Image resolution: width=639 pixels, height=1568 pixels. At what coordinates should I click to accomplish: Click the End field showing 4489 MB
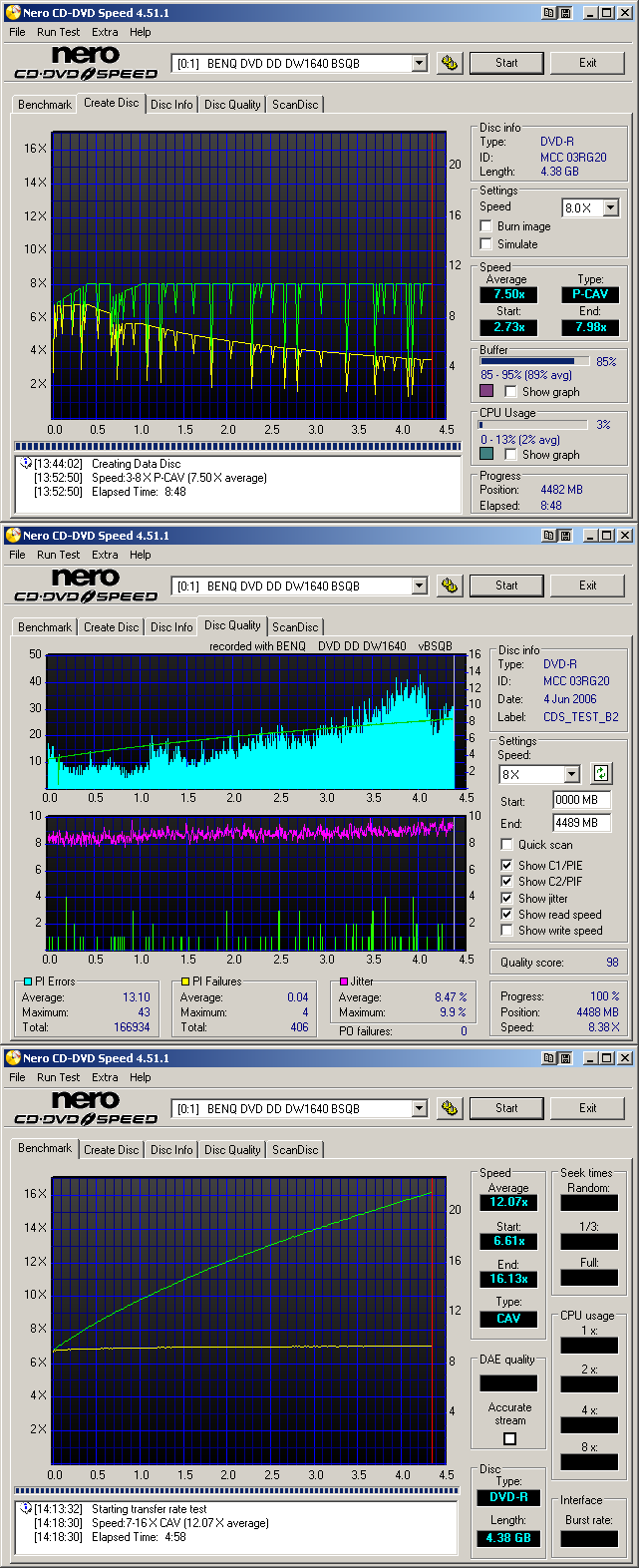click(x=580, y=823)
